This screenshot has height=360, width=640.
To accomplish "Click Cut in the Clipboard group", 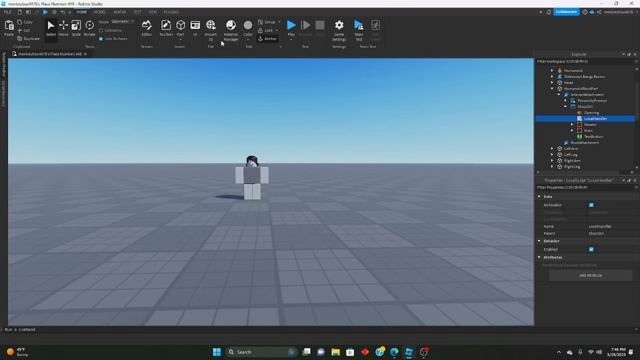I will click(x=24, y=31).
